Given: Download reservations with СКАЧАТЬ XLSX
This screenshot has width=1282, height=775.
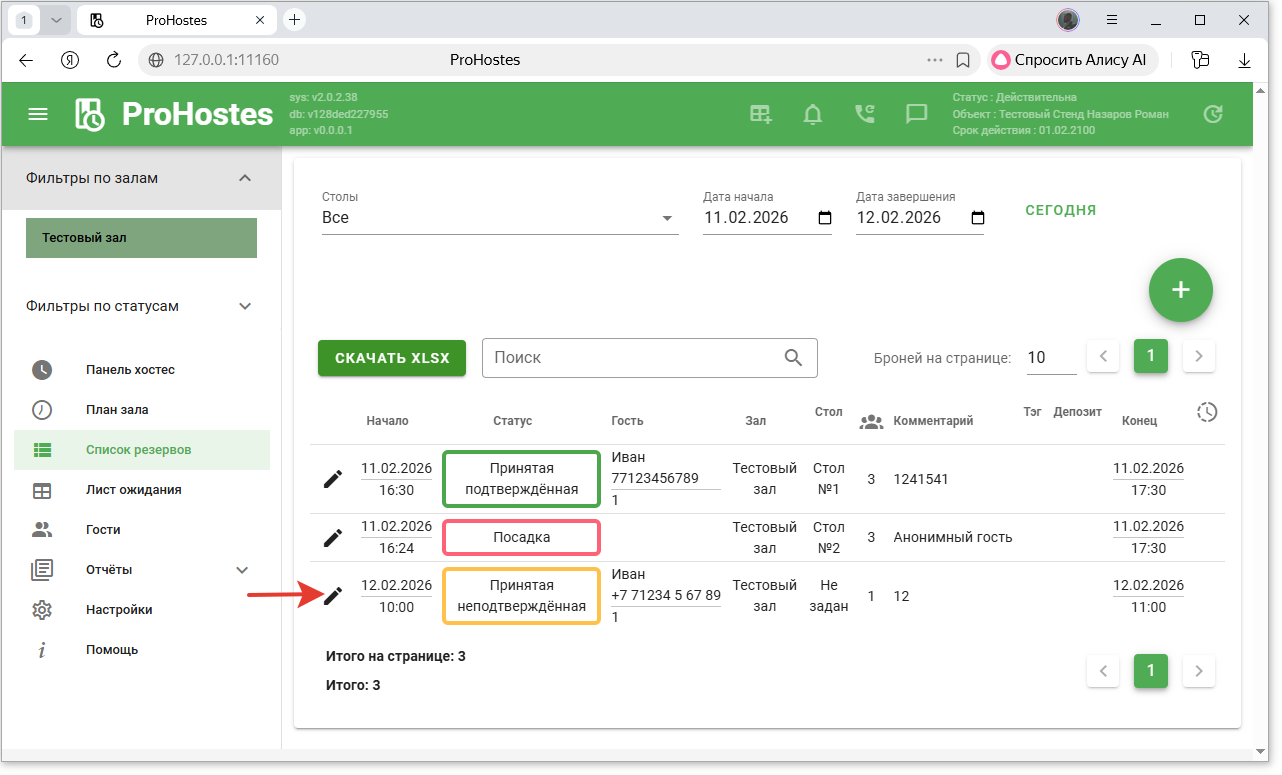Looking at the screenshot, I should tap(392, 358).
